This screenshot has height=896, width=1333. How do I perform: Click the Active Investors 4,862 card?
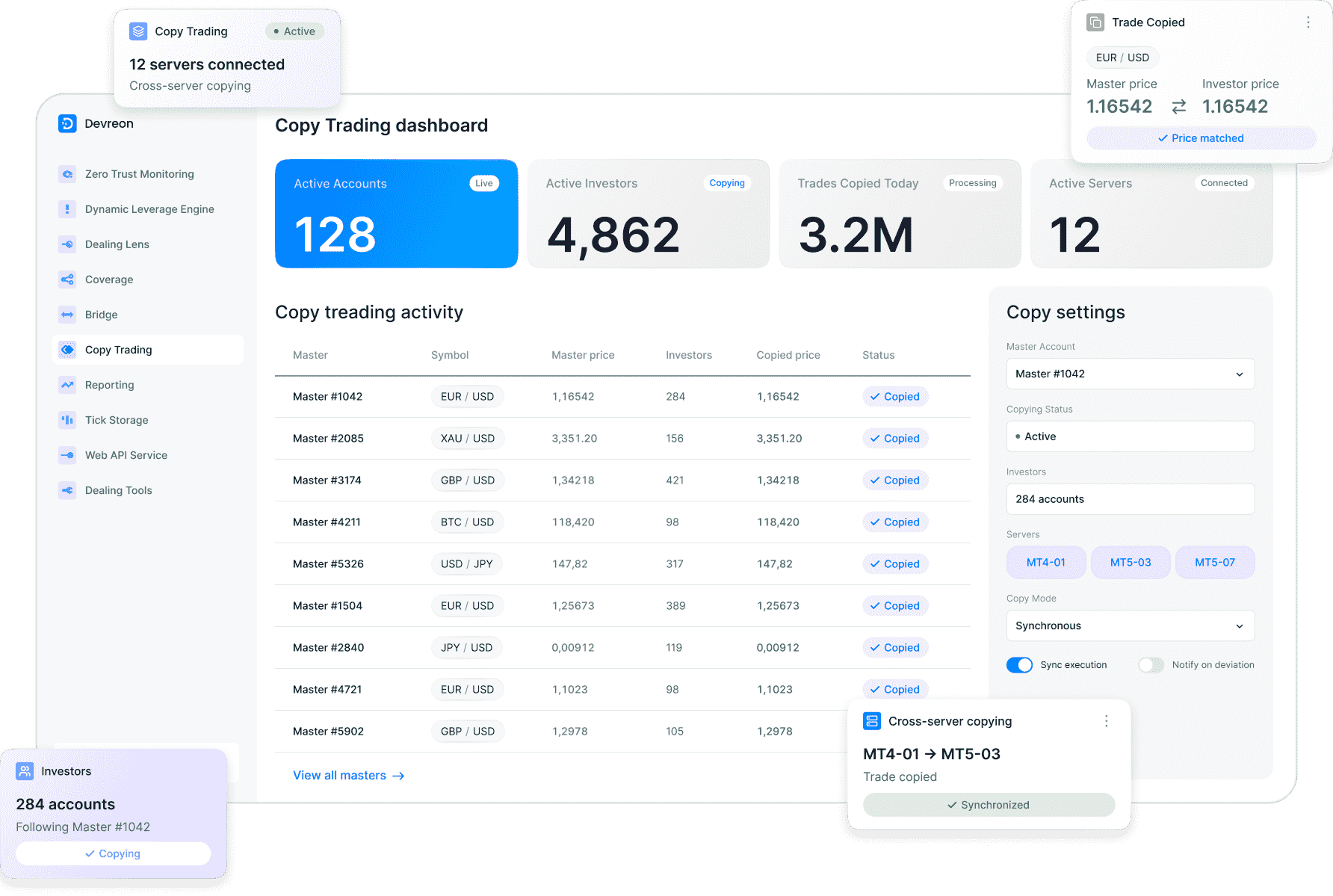(648, 214)
